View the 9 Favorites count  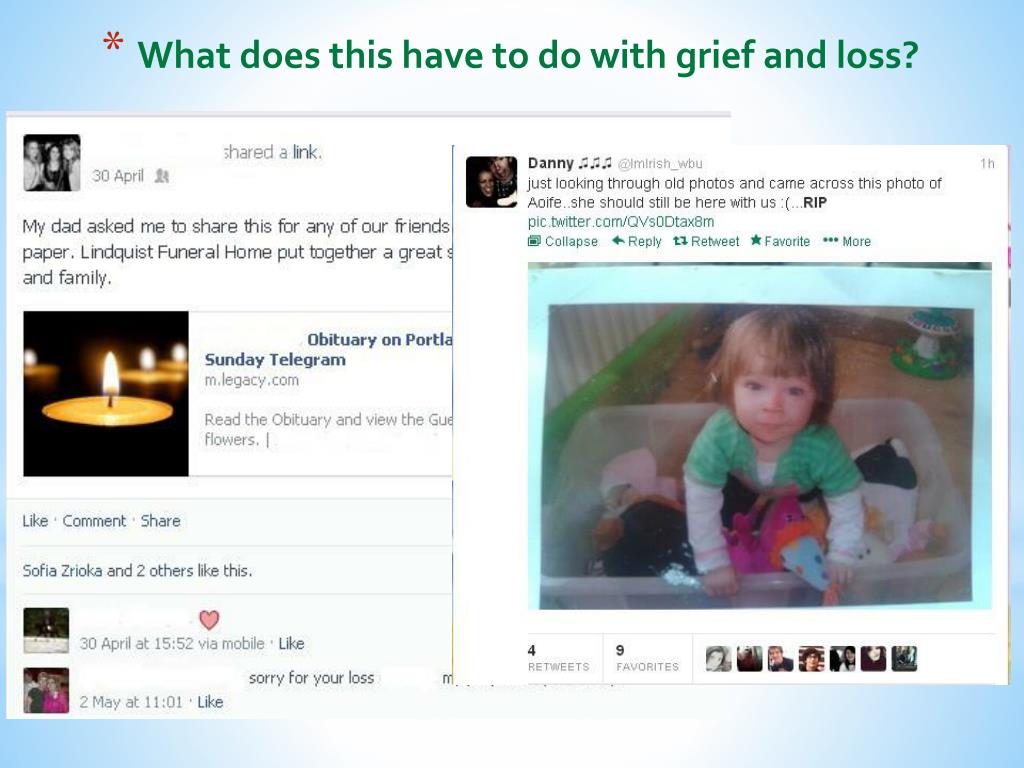pyautogui.click(x=647, y=658)
